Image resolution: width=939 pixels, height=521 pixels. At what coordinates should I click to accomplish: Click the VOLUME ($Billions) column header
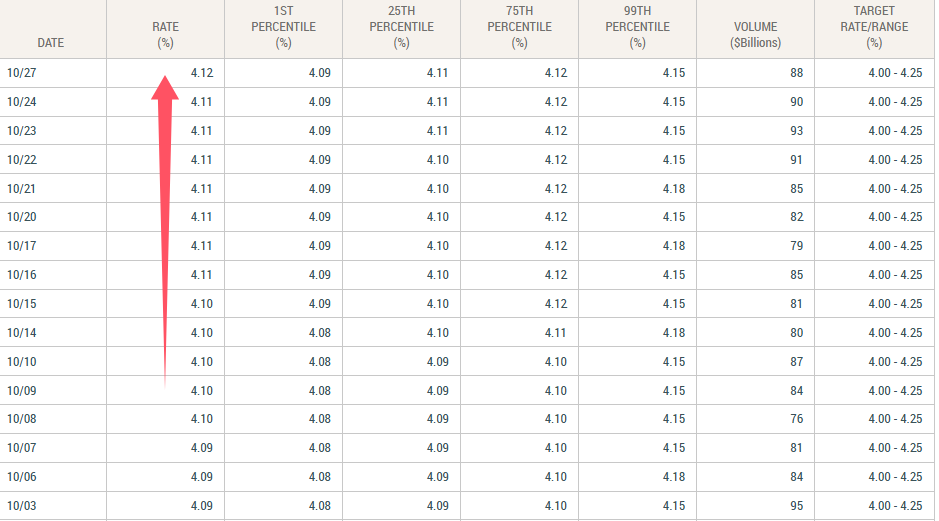click(755, 35)
